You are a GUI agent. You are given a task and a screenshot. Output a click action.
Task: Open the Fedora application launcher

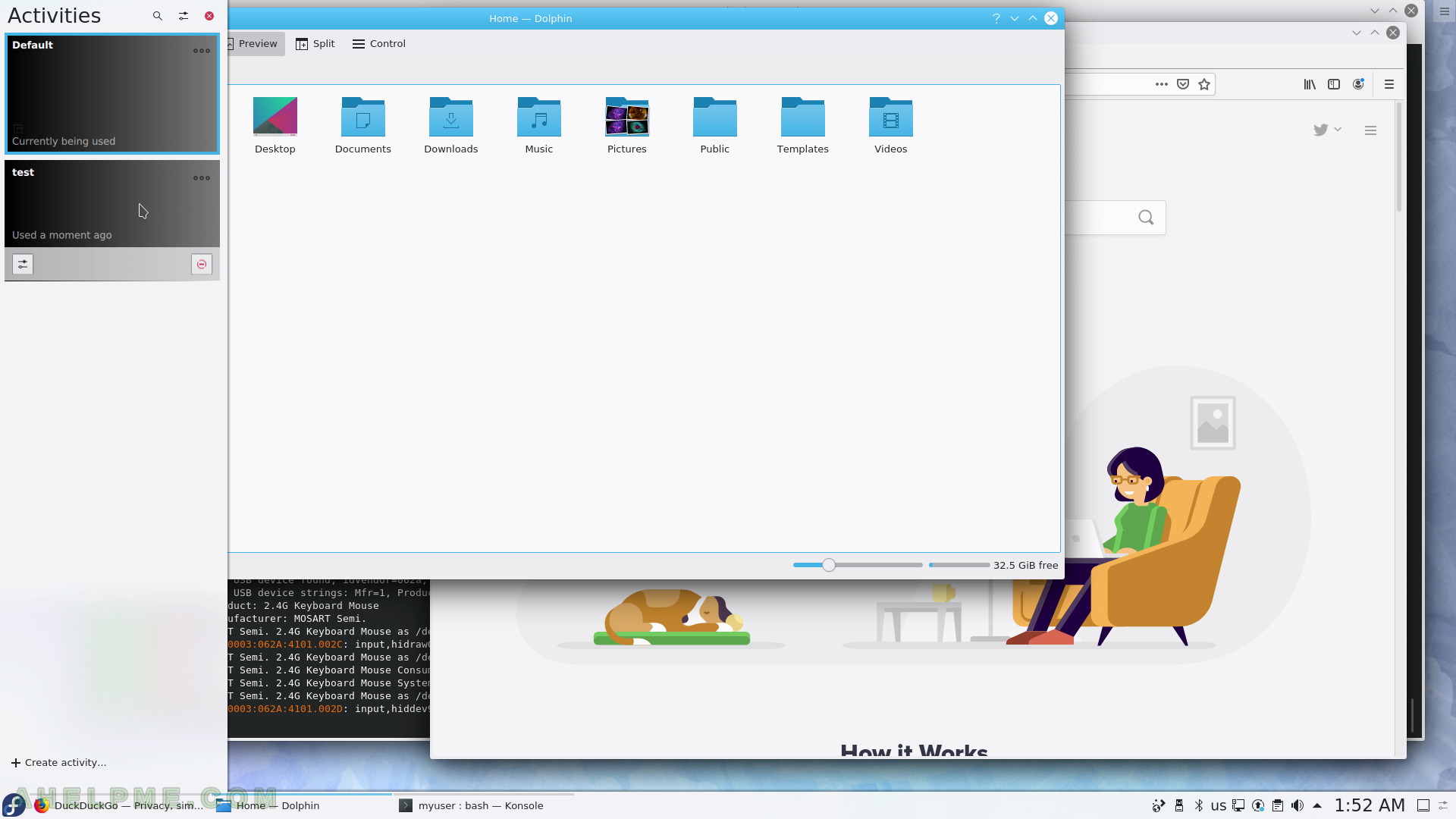point(14,805)
